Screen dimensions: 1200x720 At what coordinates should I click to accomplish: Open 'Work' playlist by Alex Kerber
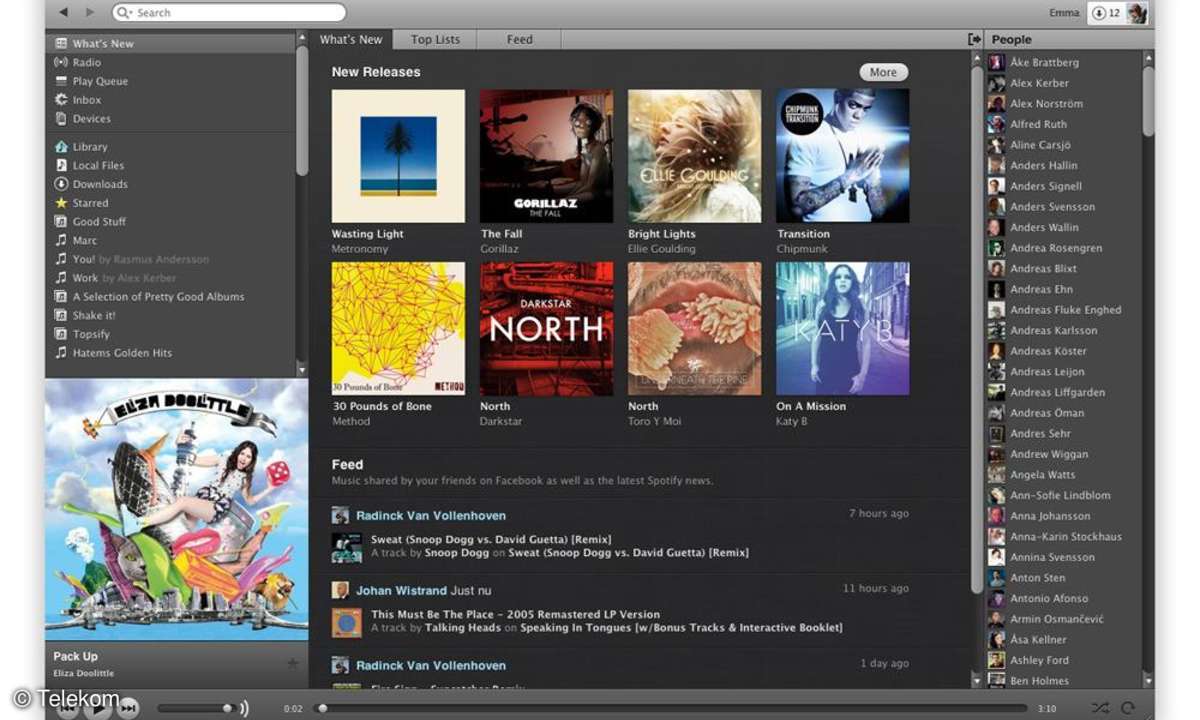click(x=170, y=278)
